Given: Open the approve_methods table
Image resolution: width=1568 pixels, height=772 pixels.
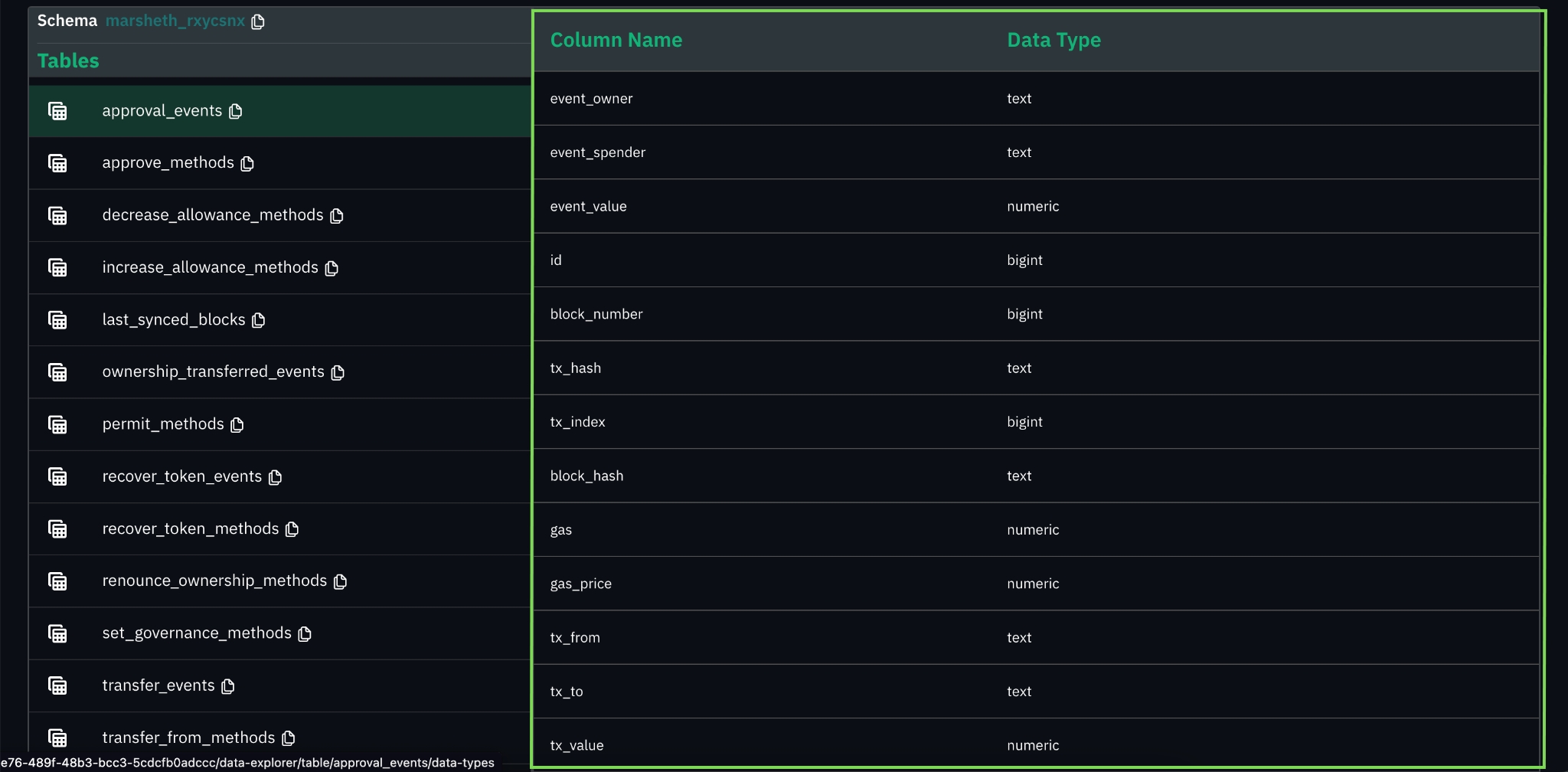Looking at the screenshot, I should [x=168, y=163].
